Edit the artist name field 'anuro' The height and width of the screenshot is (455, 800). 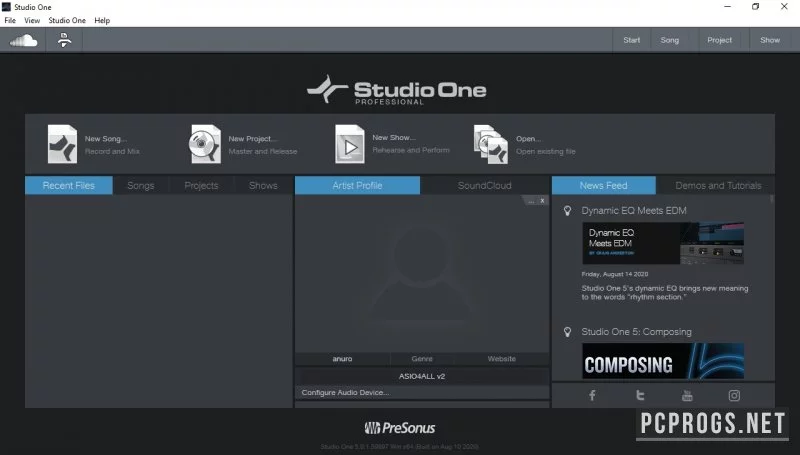point(342,359)
